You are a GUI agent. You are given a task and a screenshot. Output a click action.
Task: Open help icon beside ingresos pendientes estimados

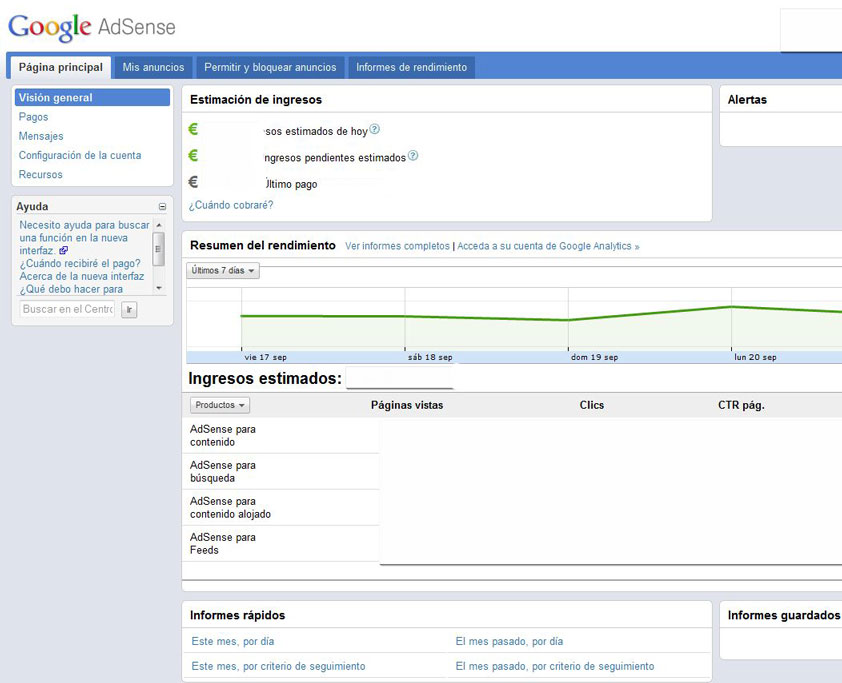[412, 156]
